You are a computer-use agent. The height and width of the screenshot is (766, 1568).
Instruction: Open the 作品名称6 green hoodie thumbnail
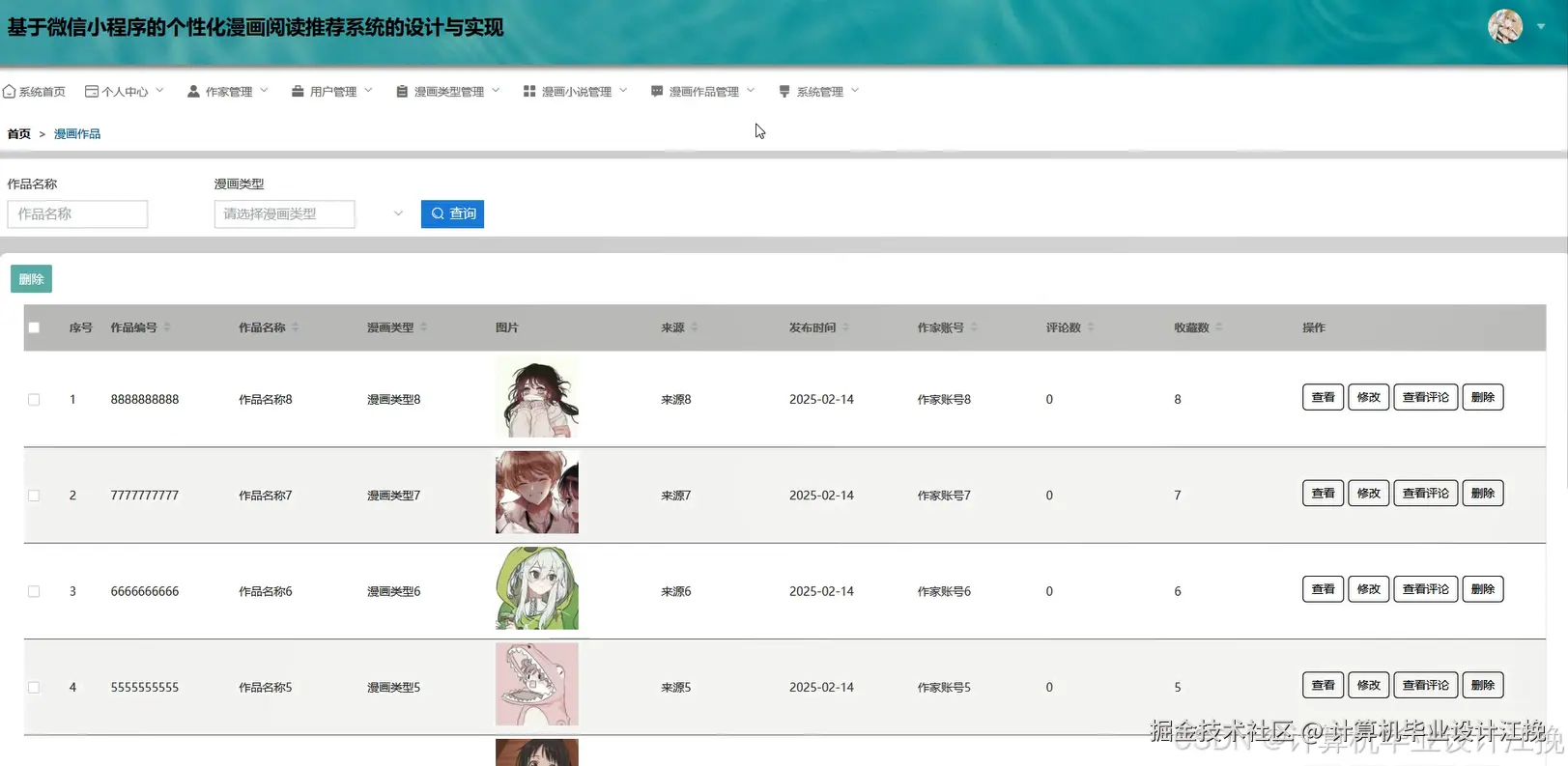tap(537, 588)
